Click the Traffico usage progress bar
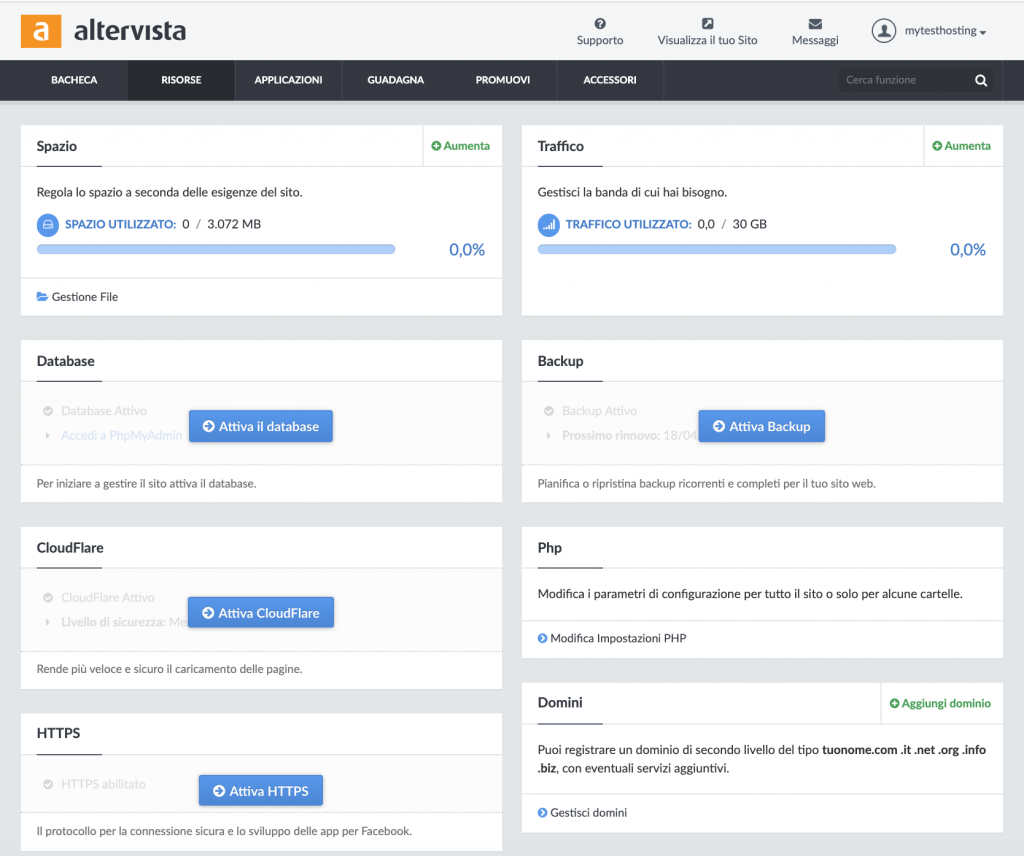 pos(717,249)
